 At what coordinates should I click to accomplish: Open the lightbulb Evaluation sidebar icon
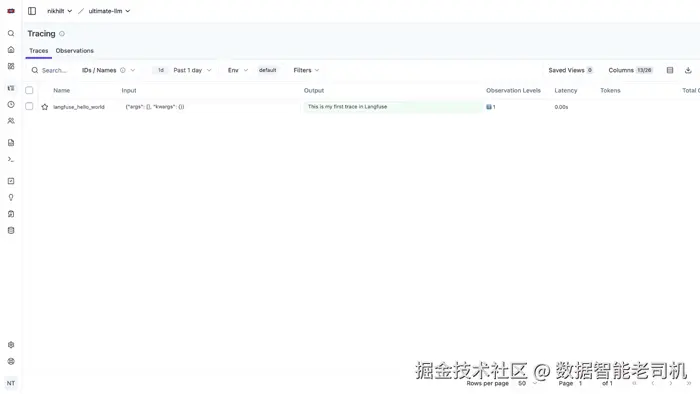tap(11, 197)
